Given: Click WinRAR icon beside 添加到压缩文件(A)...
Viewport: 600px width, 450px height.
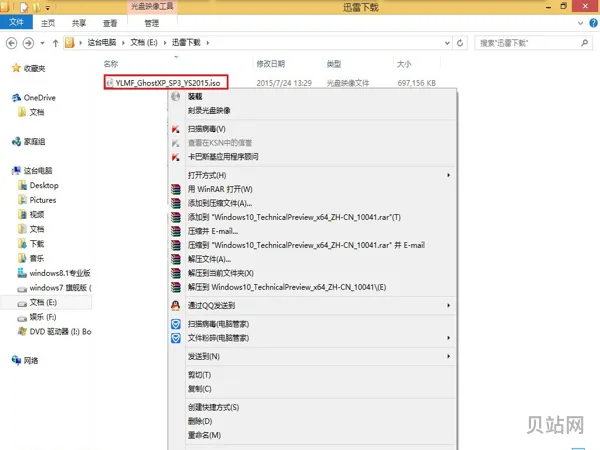Looking at the screenshot, I should coord(176,203).
